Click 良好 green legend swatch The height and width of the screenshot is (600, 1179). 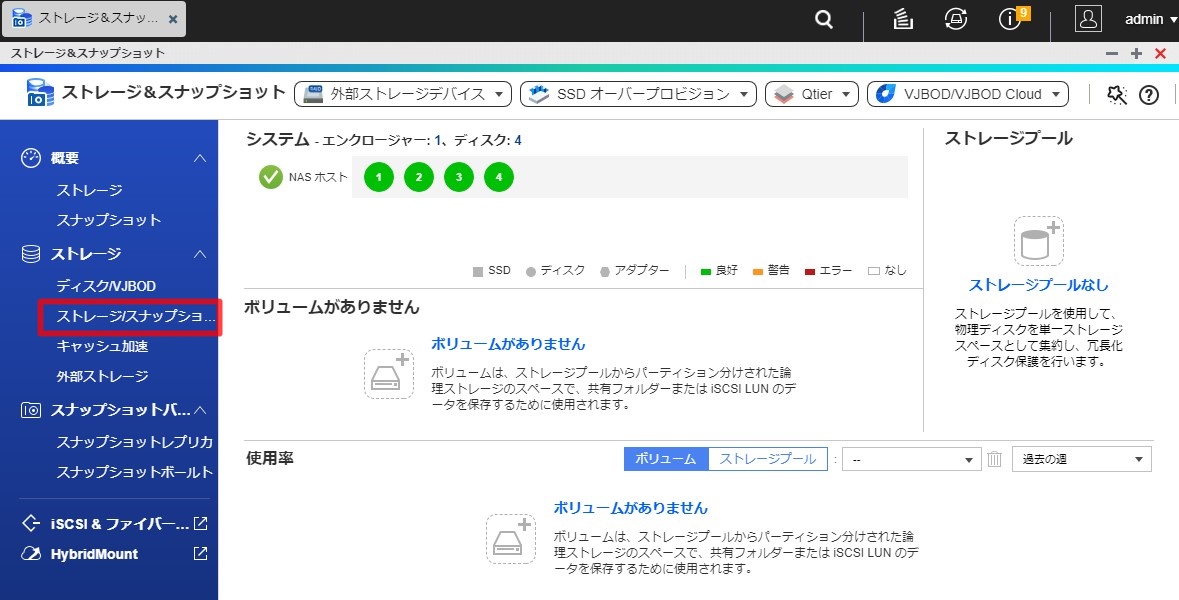click(705, 271)
